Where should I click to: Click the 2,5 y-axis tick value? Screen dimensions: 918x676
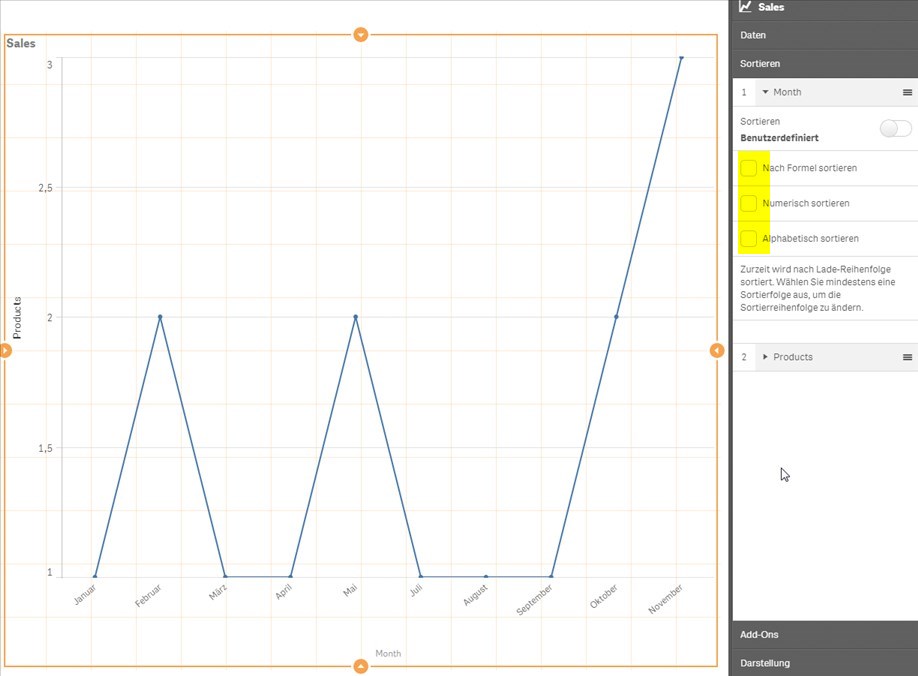tap(45, 188)
